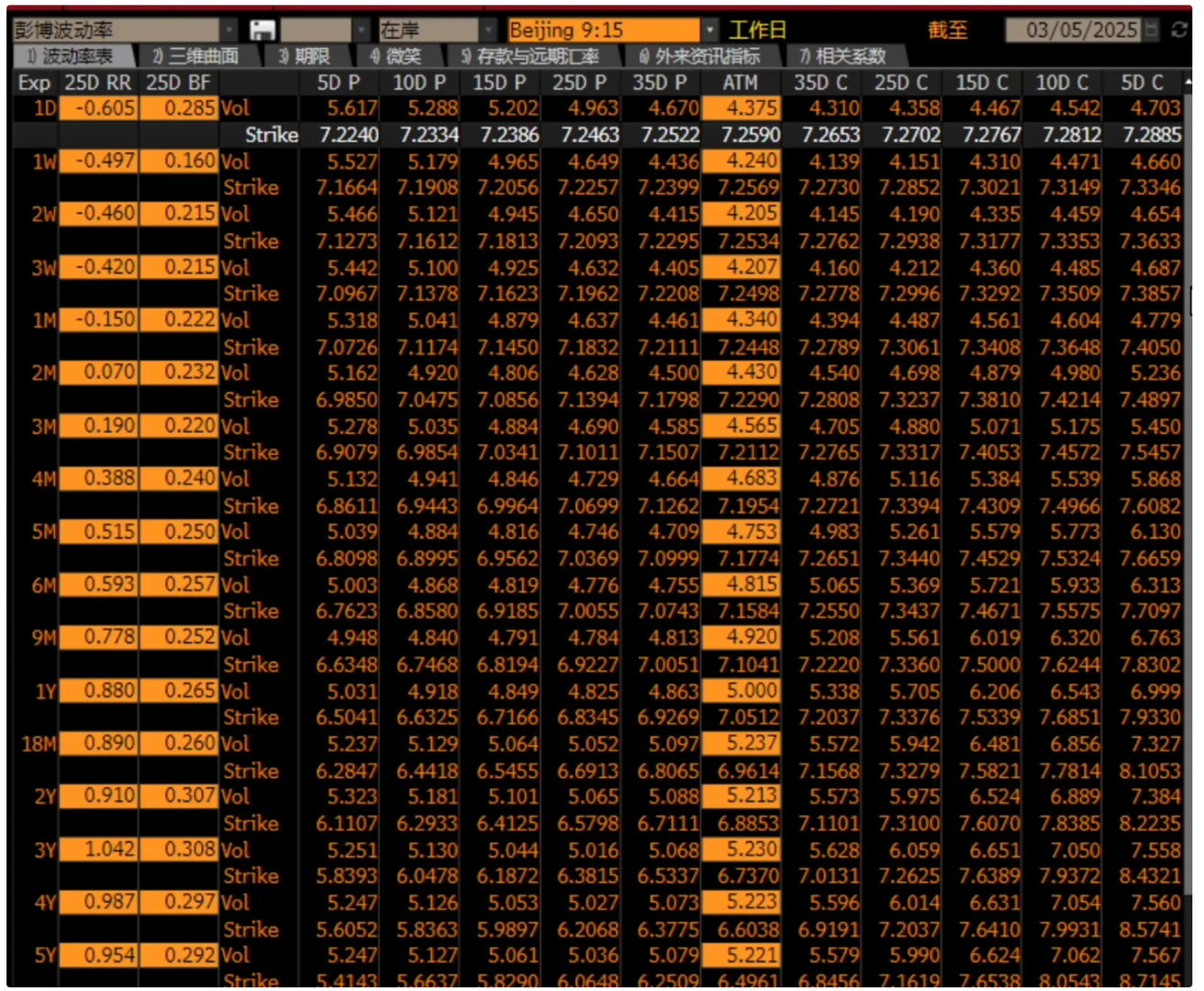Click the 4M 35D P vol 4.664
This screenshot has height=991, width=1204.
point(674,479)
